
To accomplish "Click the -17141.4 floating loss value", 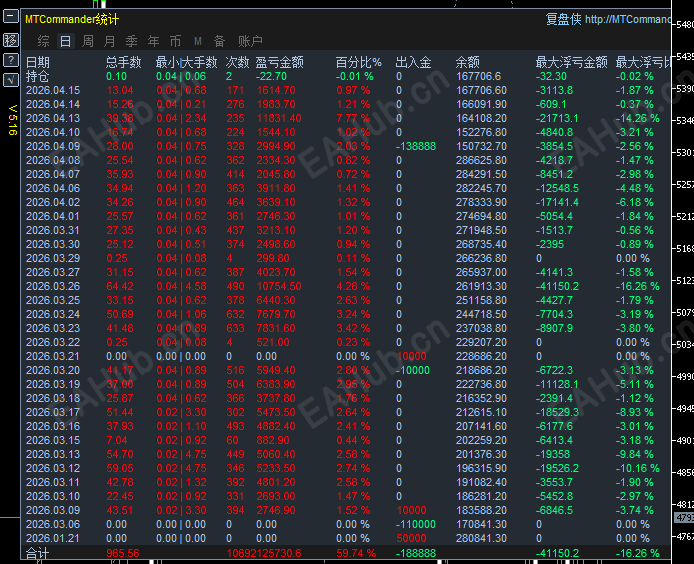I will (557, 202).
